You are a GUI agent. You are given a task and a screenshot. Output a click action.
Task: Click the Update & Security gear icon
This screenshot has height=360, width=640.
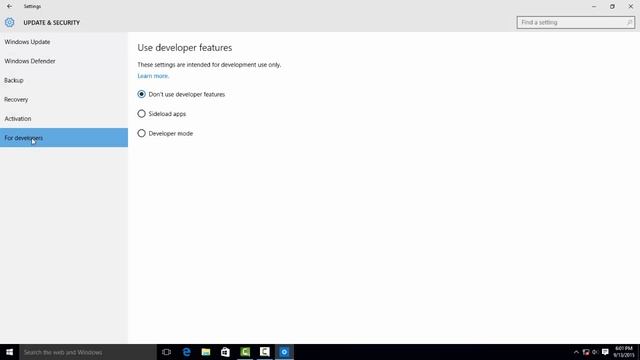9,22
